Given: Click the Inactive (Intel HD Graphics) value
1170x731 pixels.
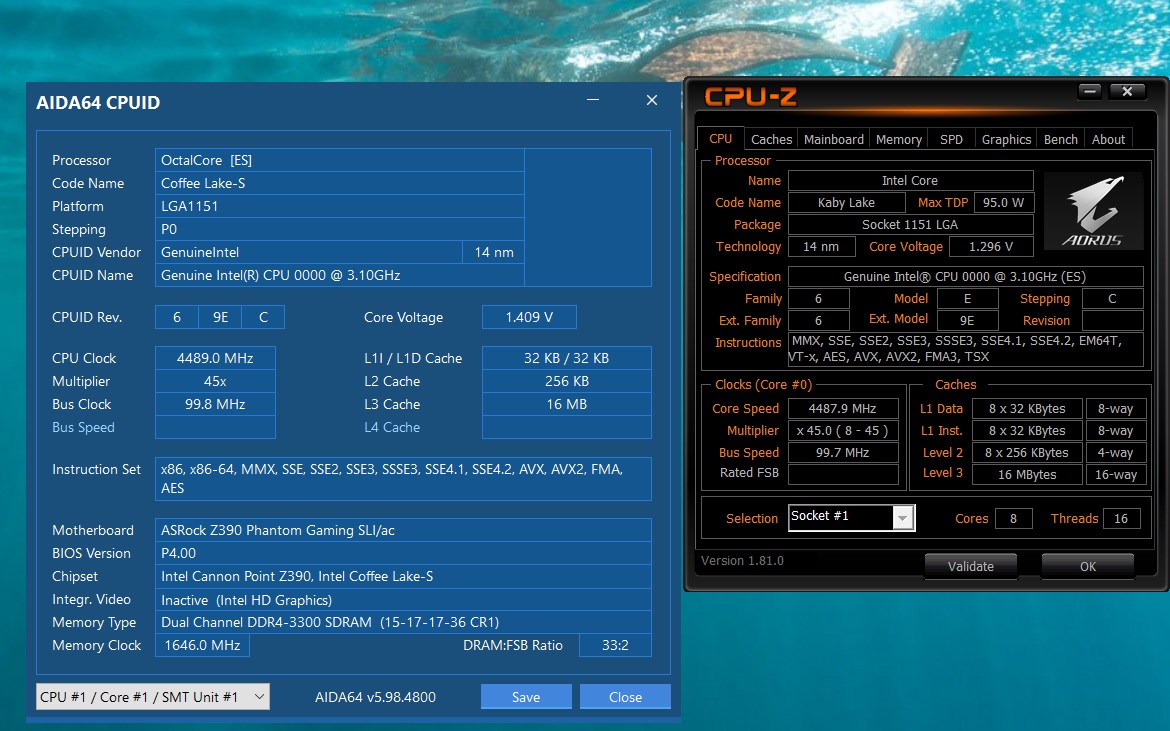Looking at the screenshot, I should tap(403, 600).
